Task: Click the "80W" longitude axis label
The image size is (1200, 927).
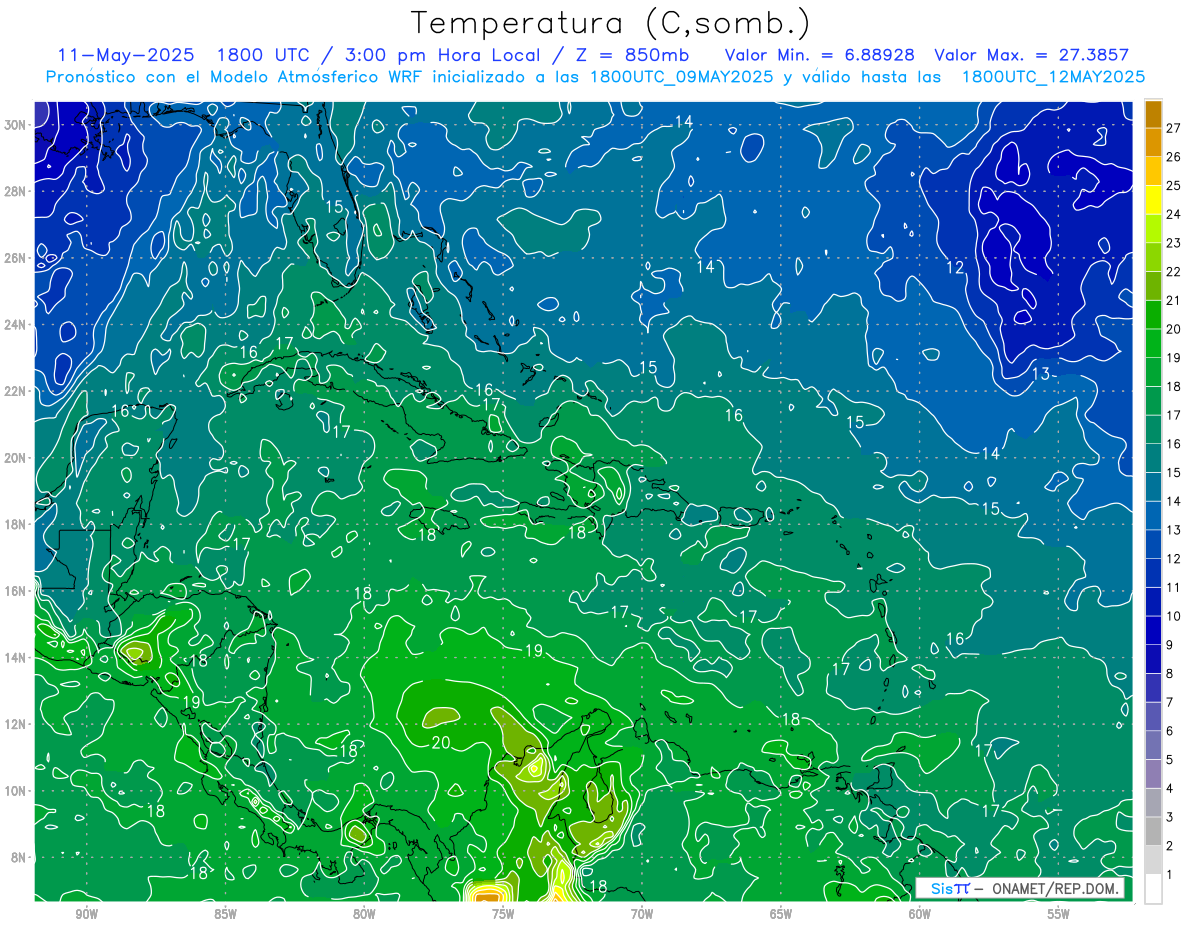Action: (364, 914)
